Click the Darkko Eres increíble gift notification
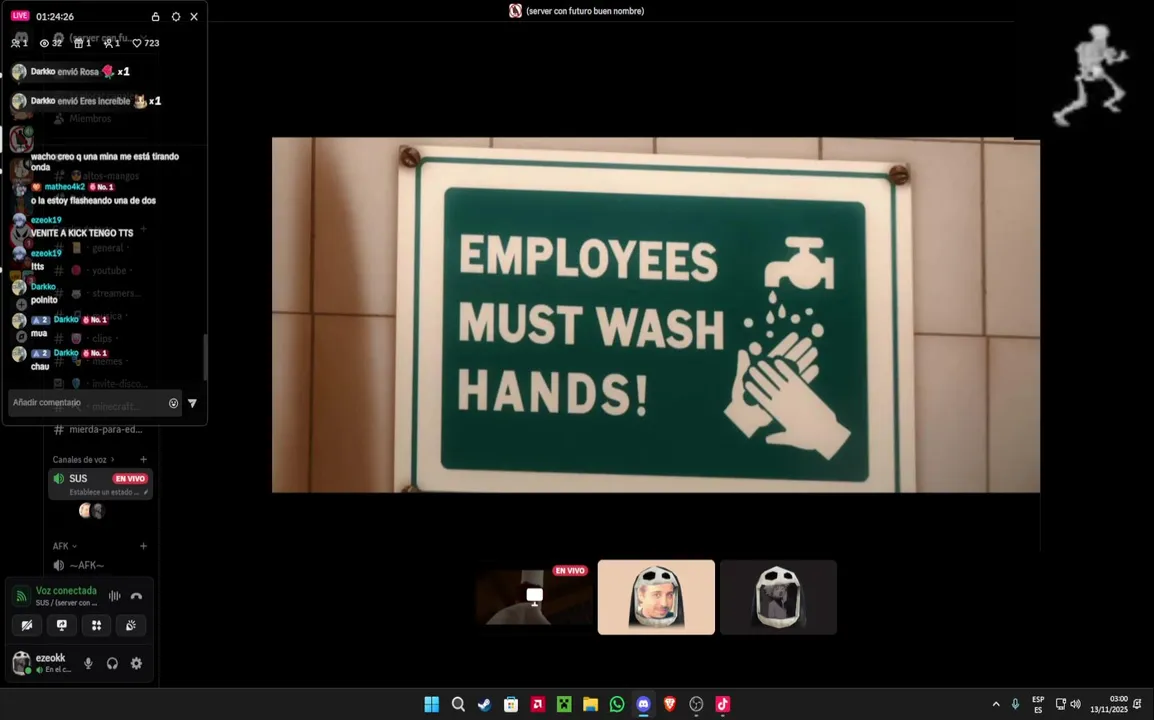Screen dimensions: 1154x720 [87, 101]
